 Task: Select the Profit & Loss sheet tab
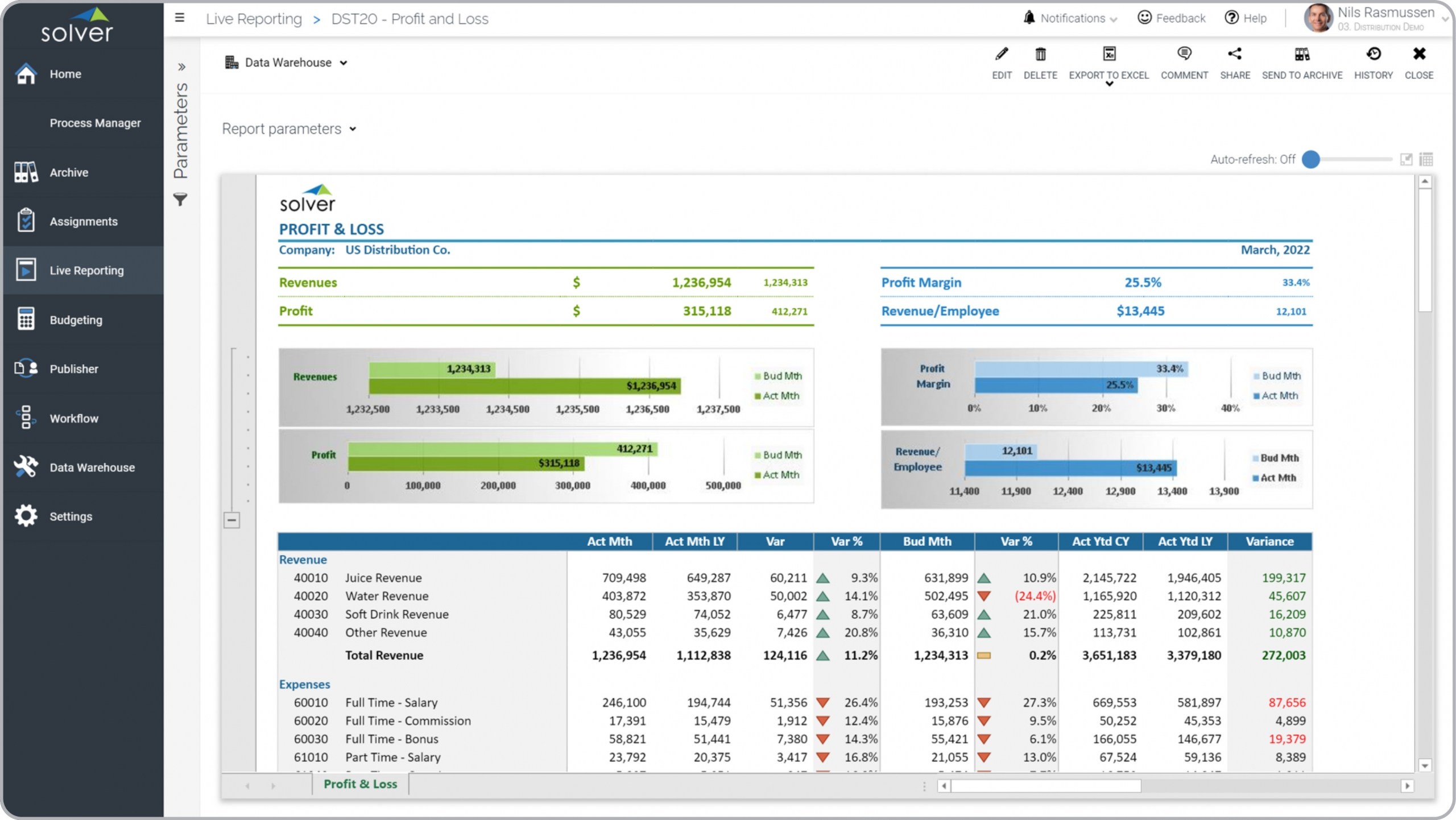pyautogui.click(x=360, y=784)
